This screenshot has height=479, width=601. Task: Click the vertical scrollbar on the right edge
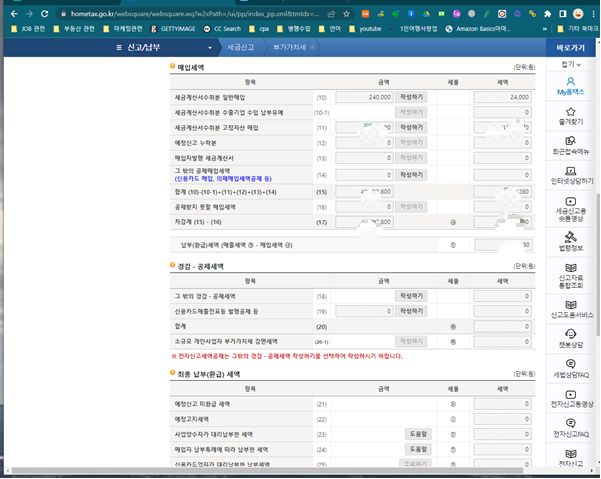click(x=598, y=264)
